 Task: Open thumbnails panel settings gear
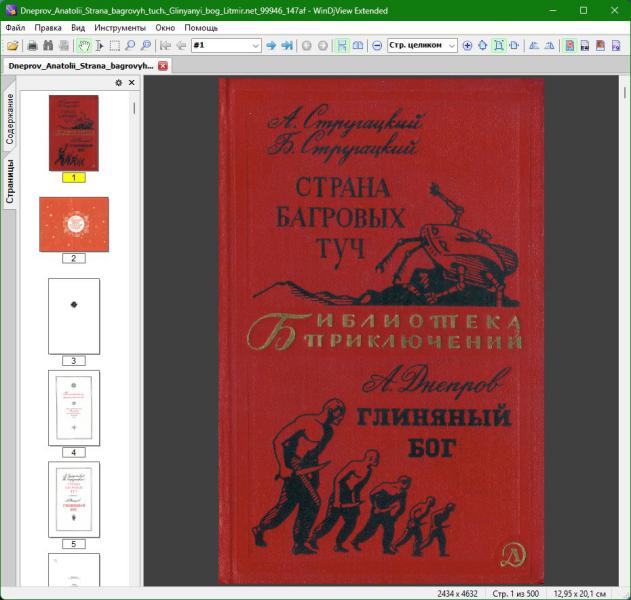(x=119, y=83)
